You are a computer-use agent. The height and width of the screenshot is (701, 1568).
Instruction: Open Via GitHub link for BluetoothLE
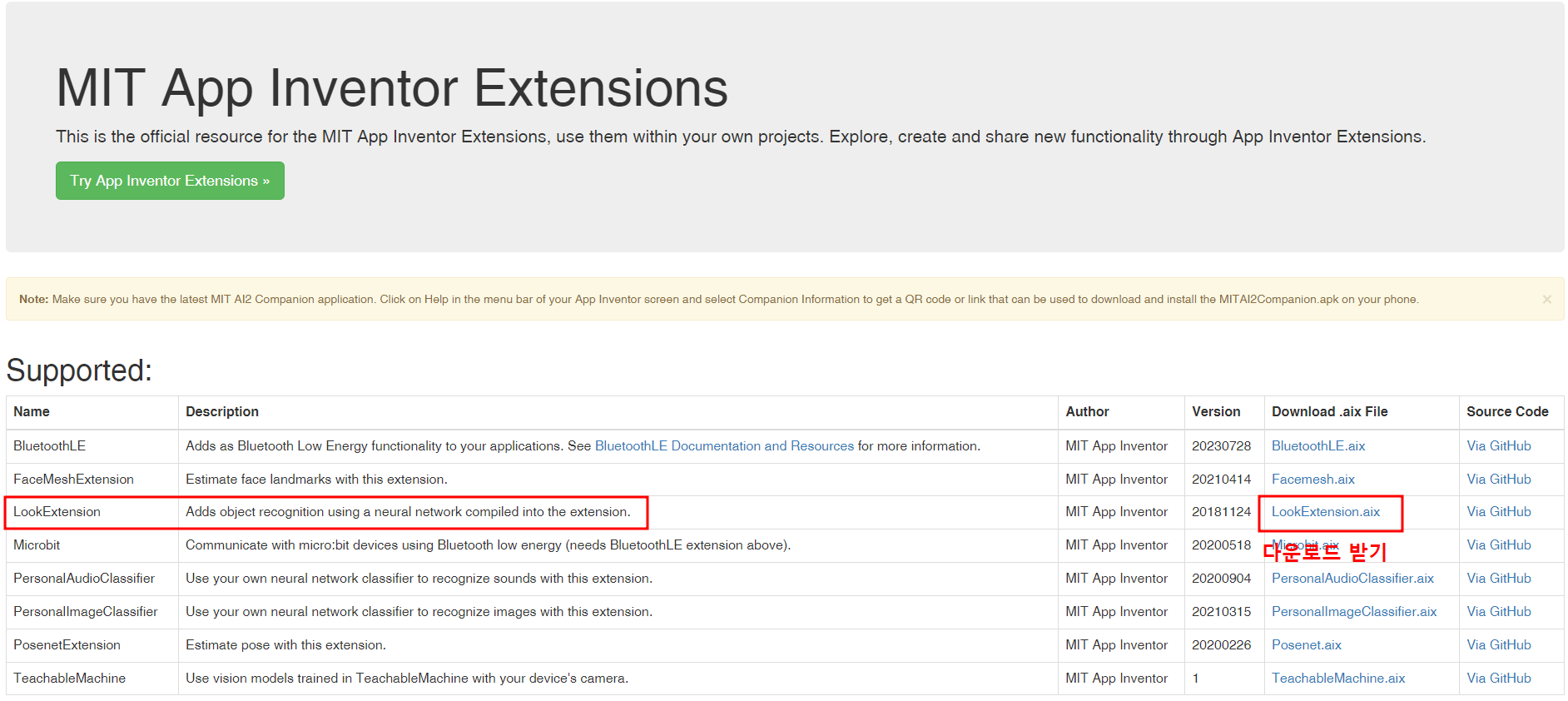tap(1499, 446)
